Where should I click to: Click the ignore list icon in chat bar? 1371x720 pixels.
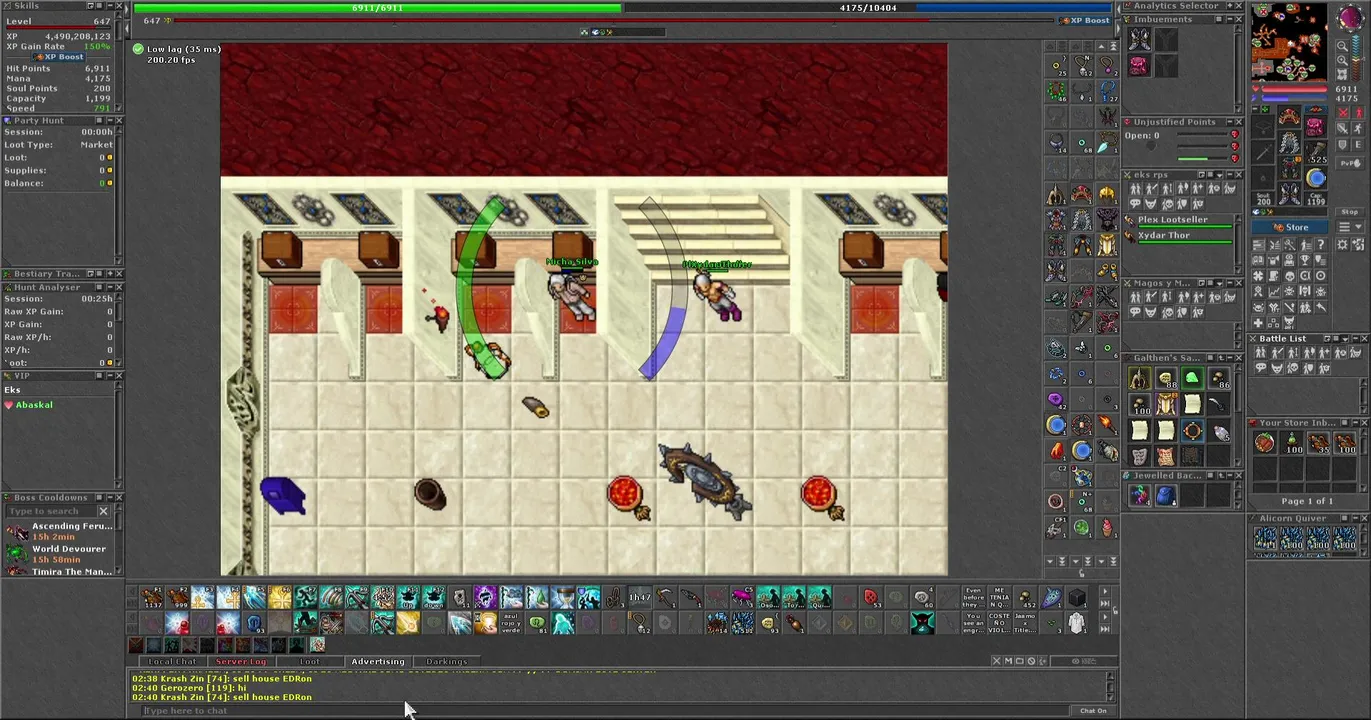(x=1032, y=661)
